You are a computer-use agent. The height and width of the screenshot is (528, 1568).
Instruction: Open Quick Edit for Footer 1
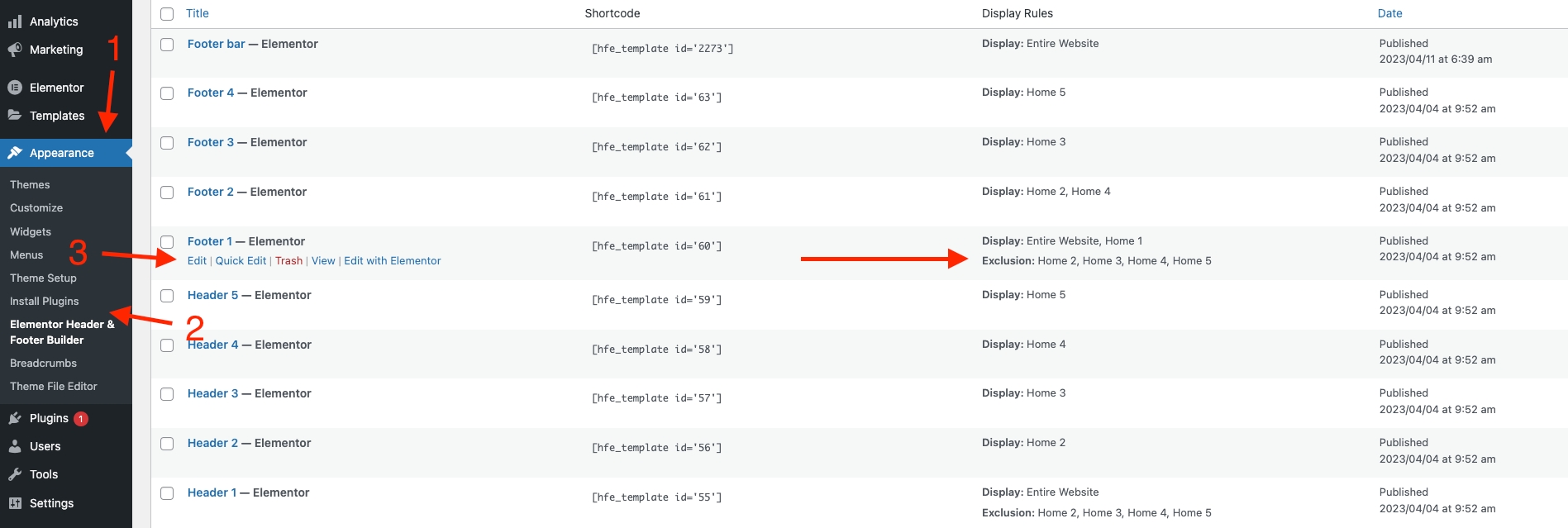[241, 261]
